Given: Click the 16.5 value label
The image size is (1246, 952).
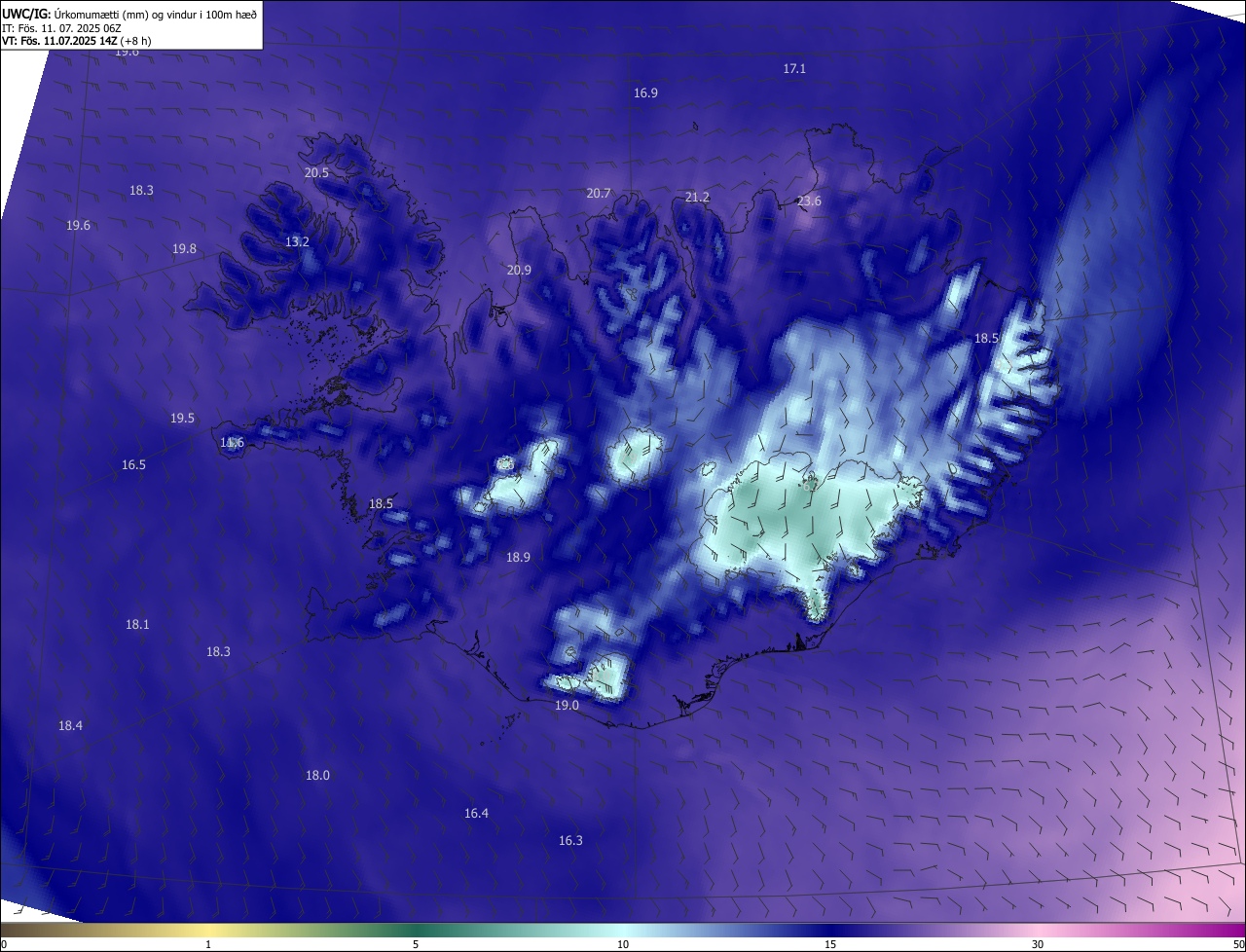Looking at the screenshot, I should coord(133,465).
